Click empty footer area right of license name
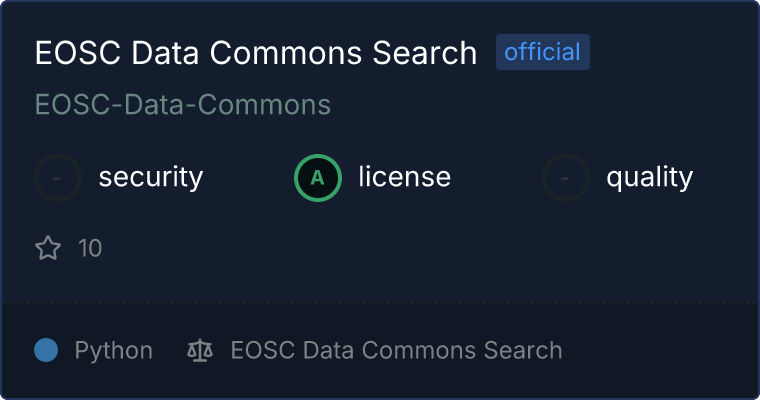 660,351
